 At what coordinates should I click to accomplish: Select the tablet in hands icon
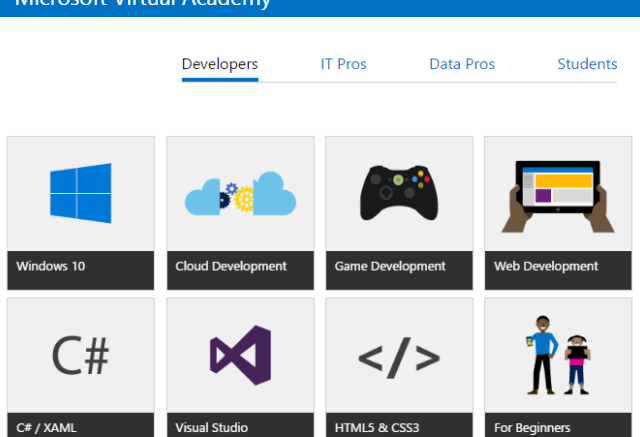pos(558,196)
